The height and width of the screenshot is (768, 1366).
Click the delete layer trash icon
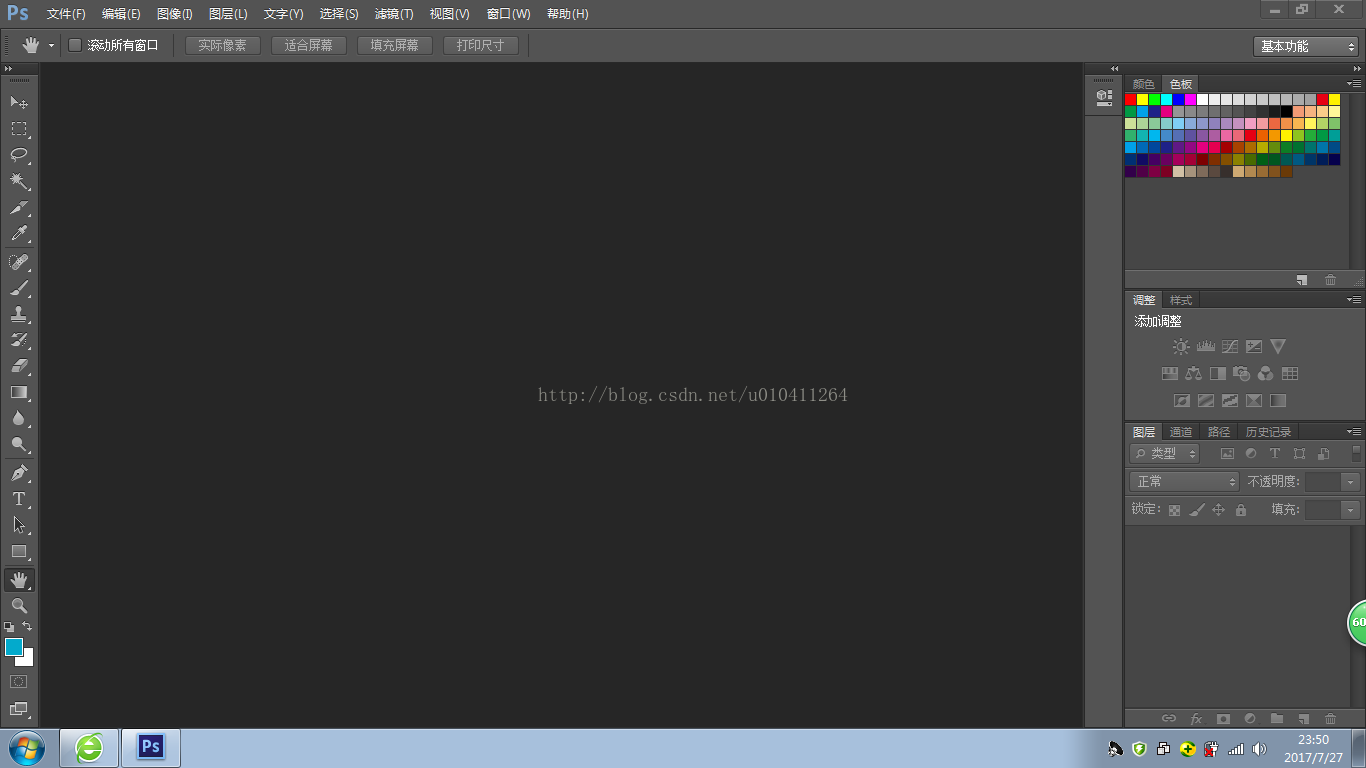click(1330, 718)
